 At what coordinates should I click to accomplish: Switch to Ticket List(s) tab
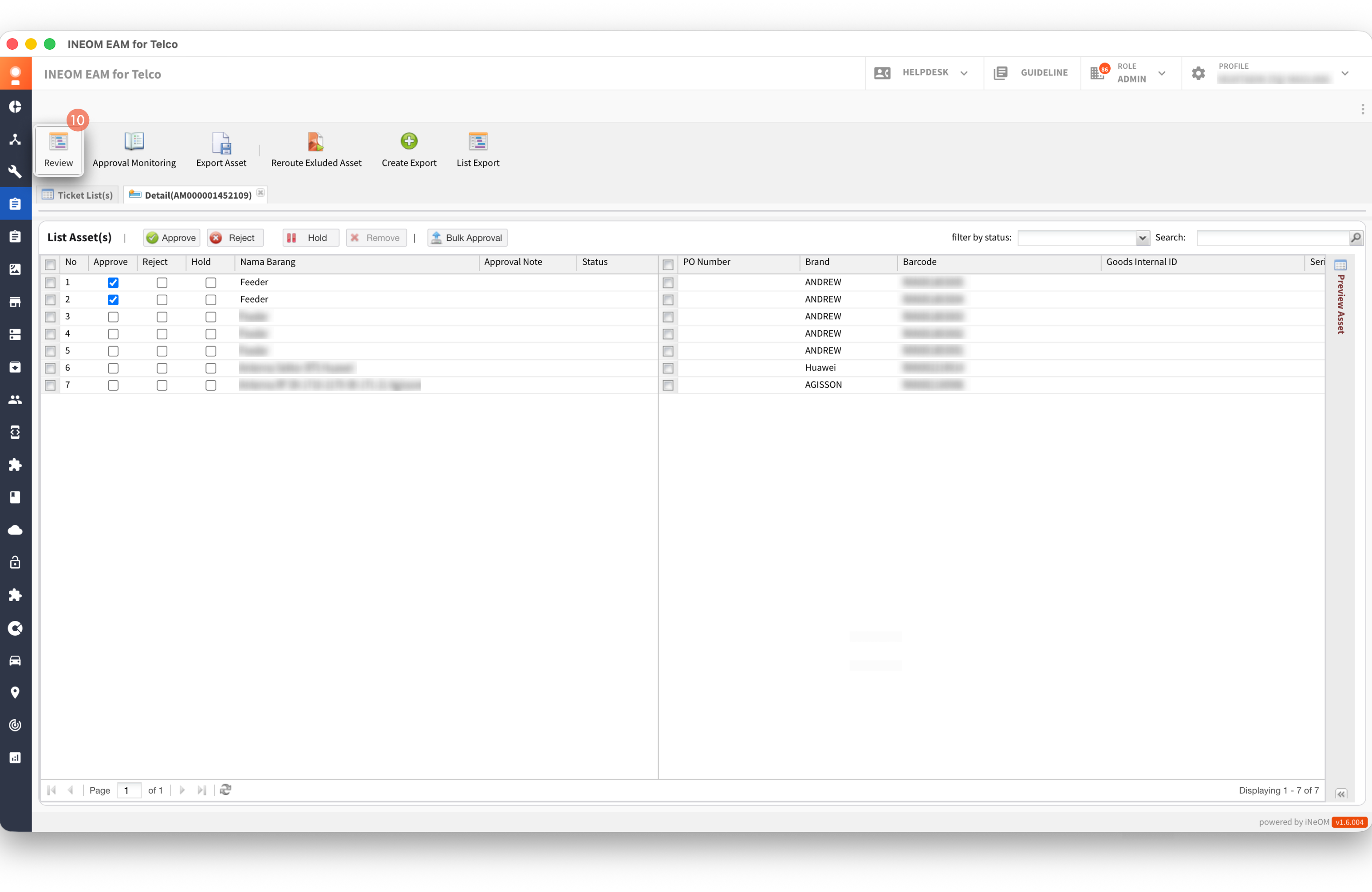78,195
